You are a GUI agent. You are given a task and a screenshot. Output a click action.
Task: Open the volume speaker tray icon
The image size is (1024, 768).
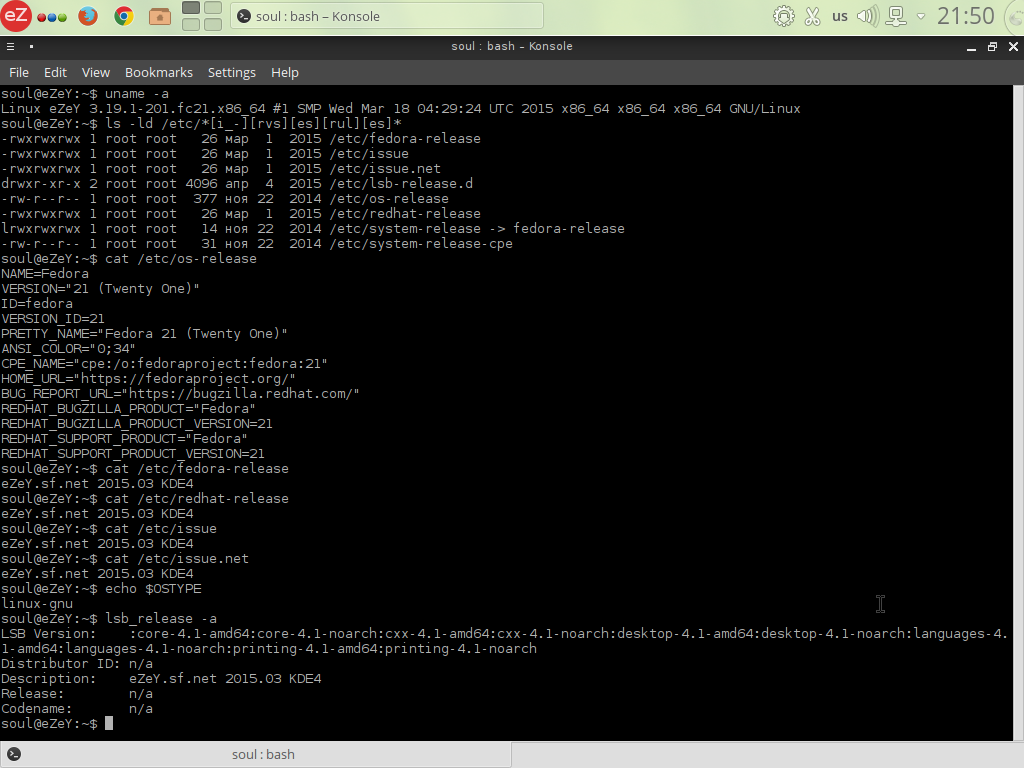[x=868, y=16]
